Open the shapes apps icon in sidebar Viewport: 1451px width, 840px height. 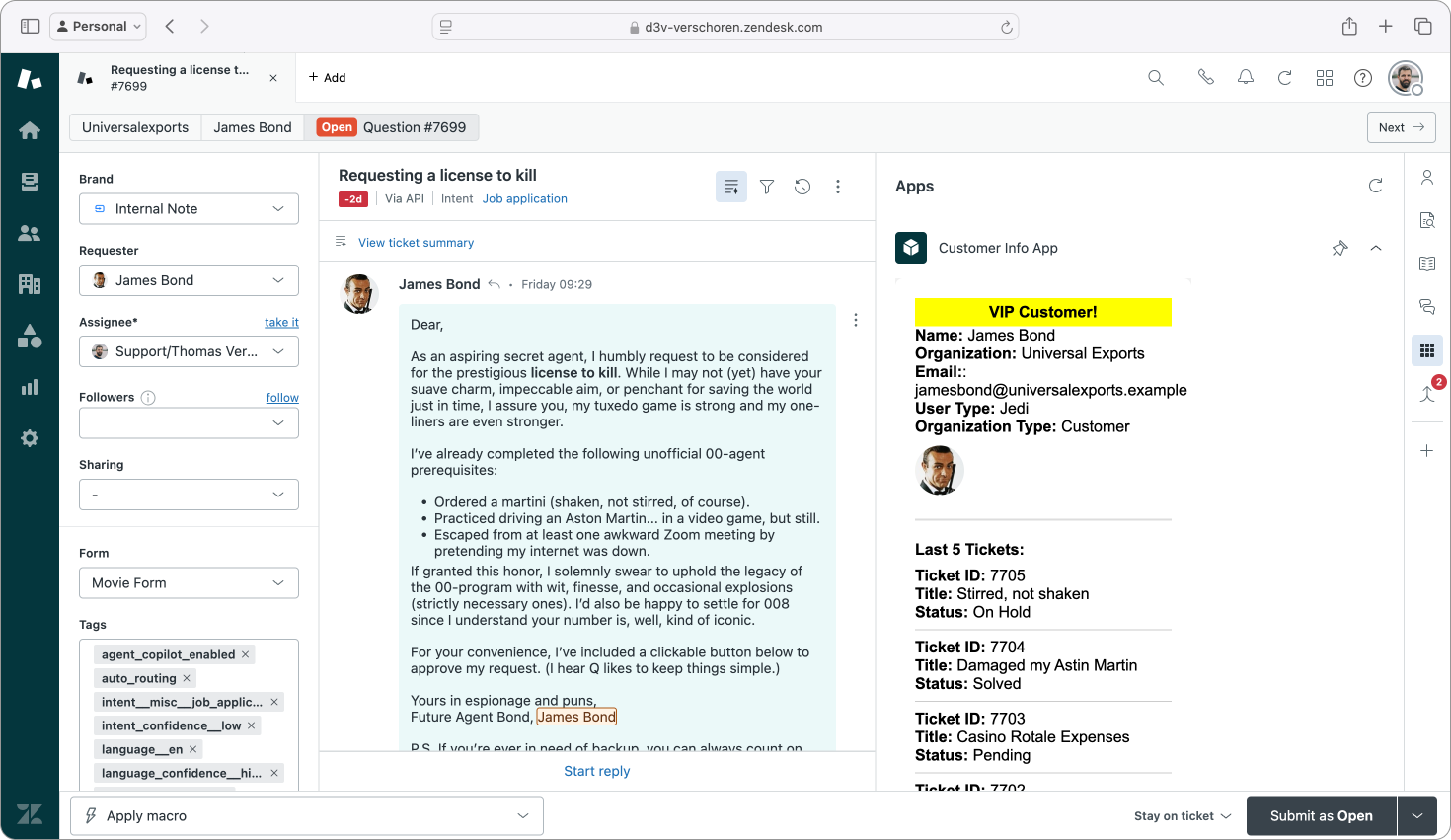point(30,336)
